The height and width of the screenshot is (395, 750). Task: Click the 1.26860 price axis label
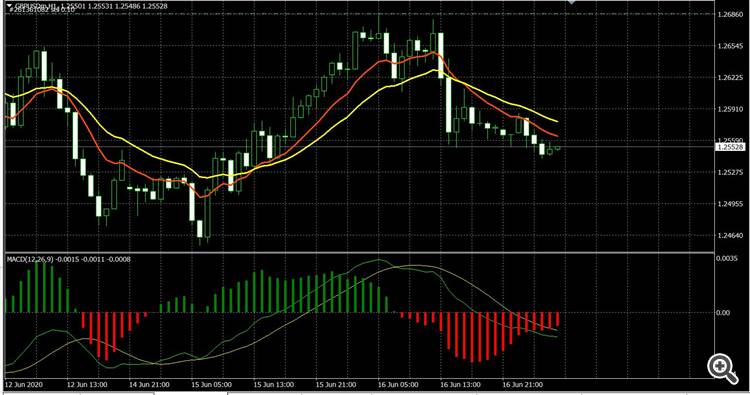pyautogui.click(x=730, y=15)
